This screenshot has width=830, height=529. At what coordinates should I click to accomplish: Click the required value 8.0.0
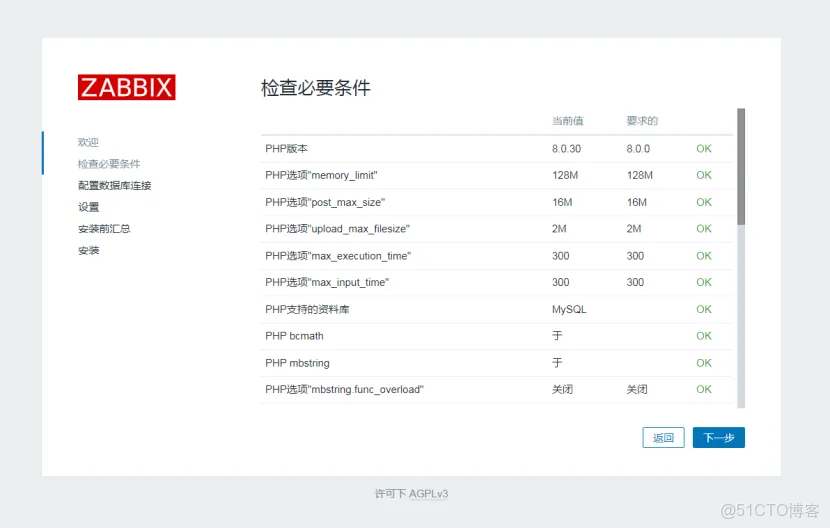638,149
